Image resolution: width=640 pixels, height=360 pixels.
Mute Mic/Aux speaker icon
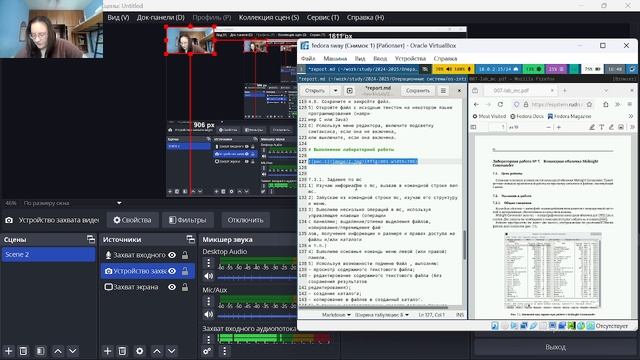pyautogui.click(x=209, y=314)
